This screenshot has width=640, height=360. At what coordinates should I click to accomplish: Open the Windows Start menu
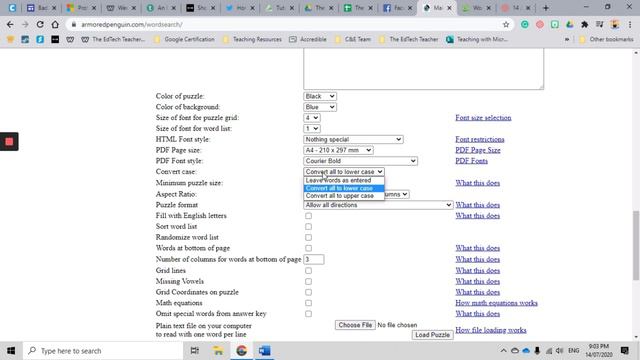click(11, 351)
